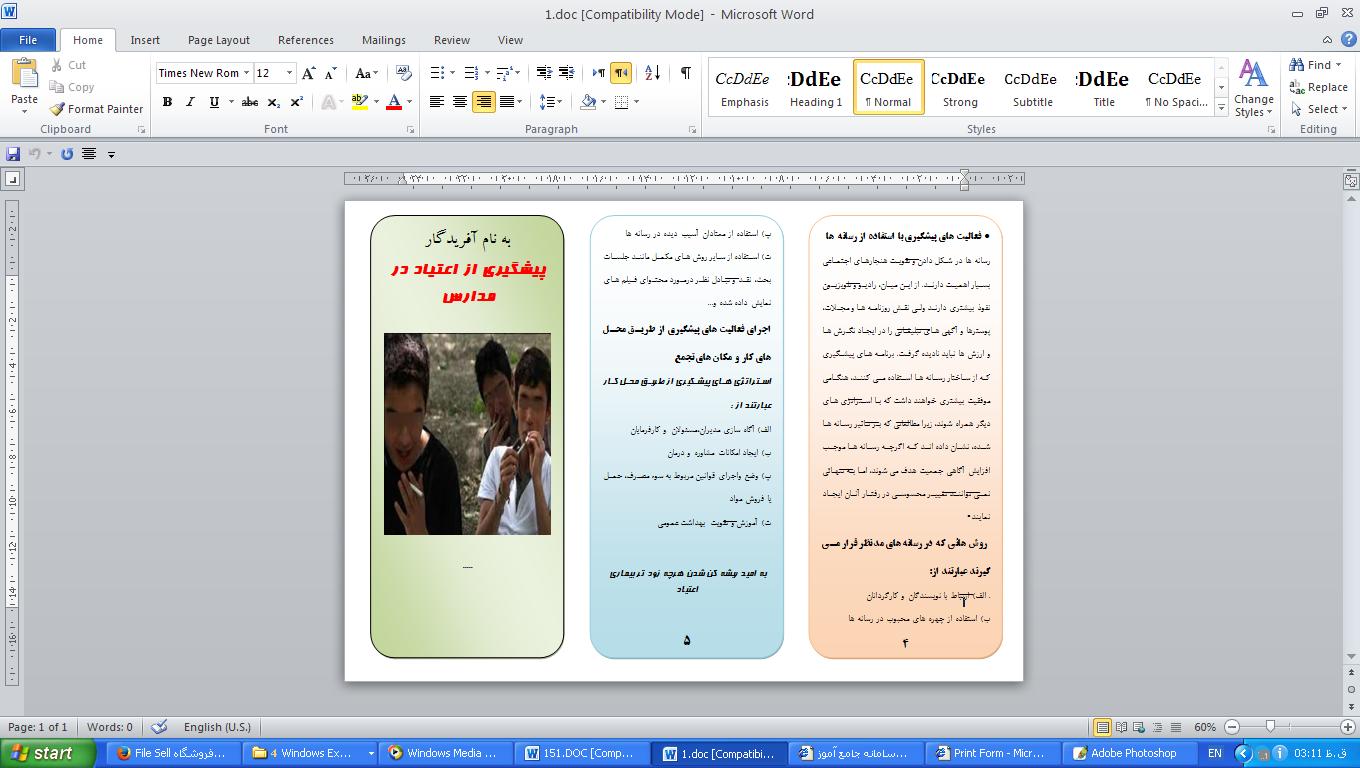The width and height of the screenshot is (1360, 768).
Task: Switch to Full Screen Reading view
Action: click(x=1121, y=727)
